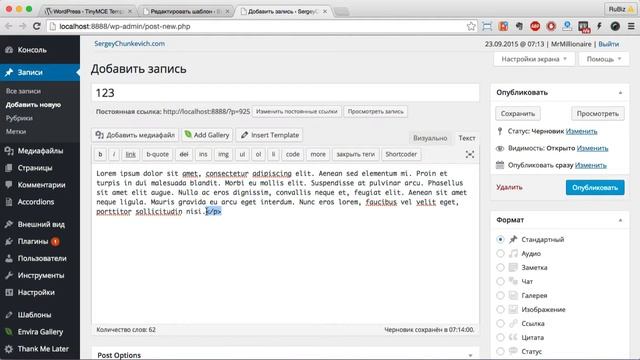Open Рубрики submenu item

[19, 118]
